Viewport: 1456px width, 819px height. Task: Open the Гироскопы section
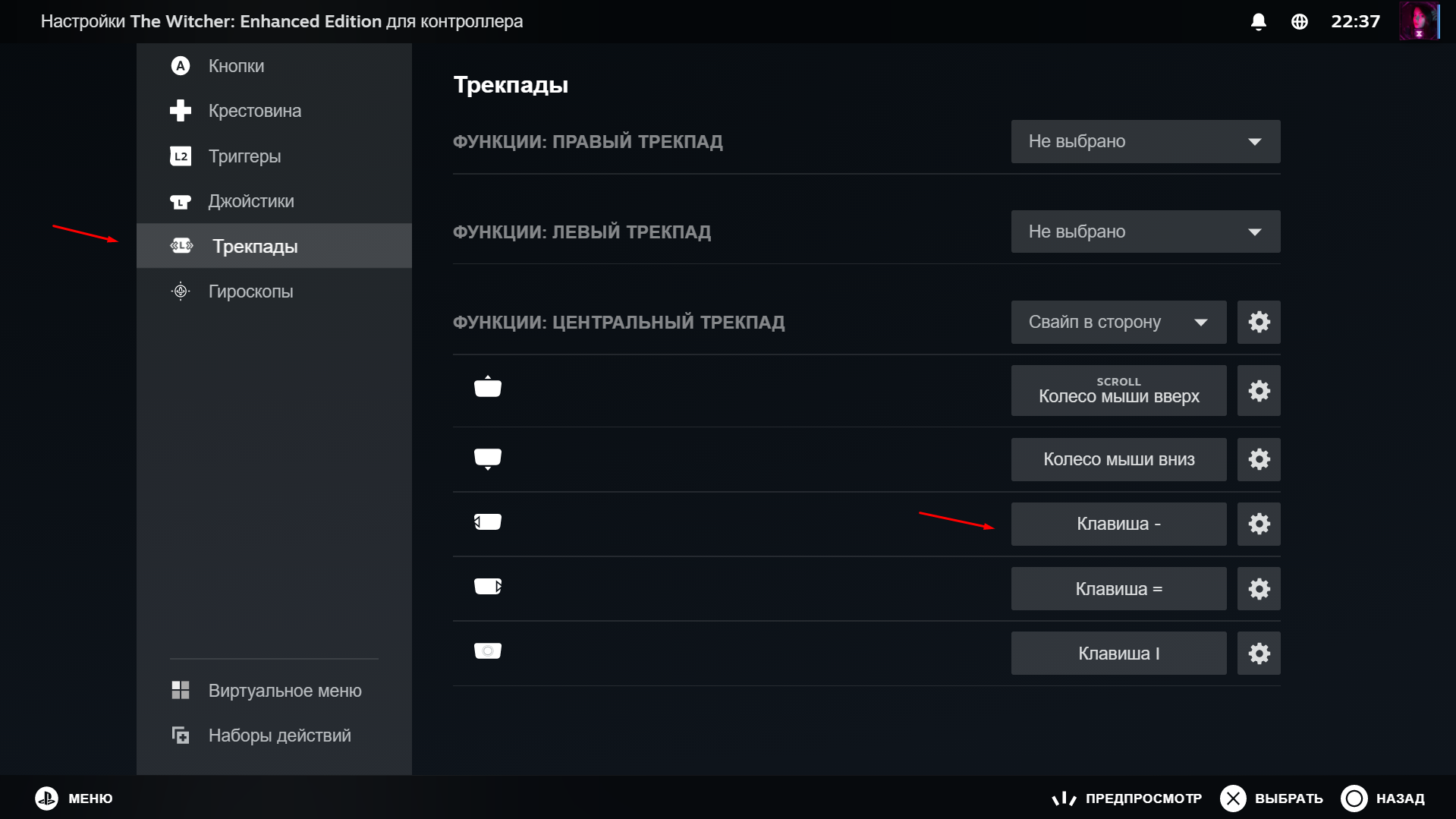tap(250, 291)
